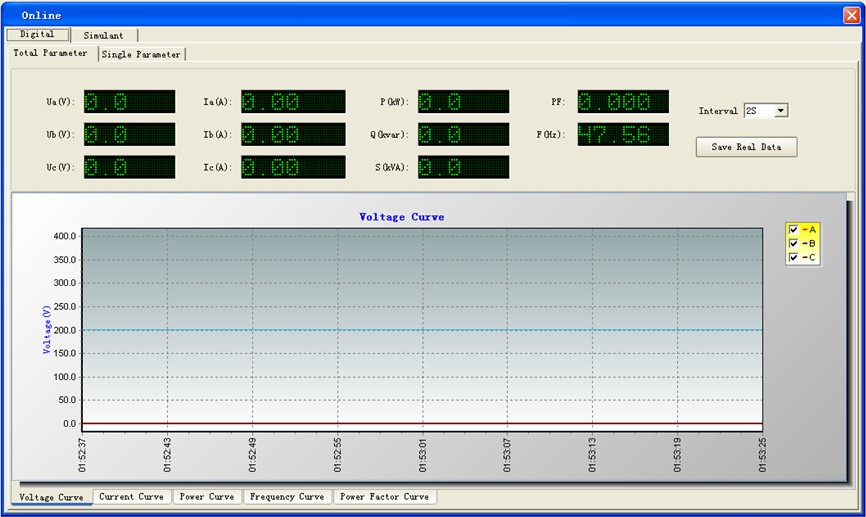Click the Ia(A) current display
The height and width of the screenshot is (517, 866).
pos(293,102)
